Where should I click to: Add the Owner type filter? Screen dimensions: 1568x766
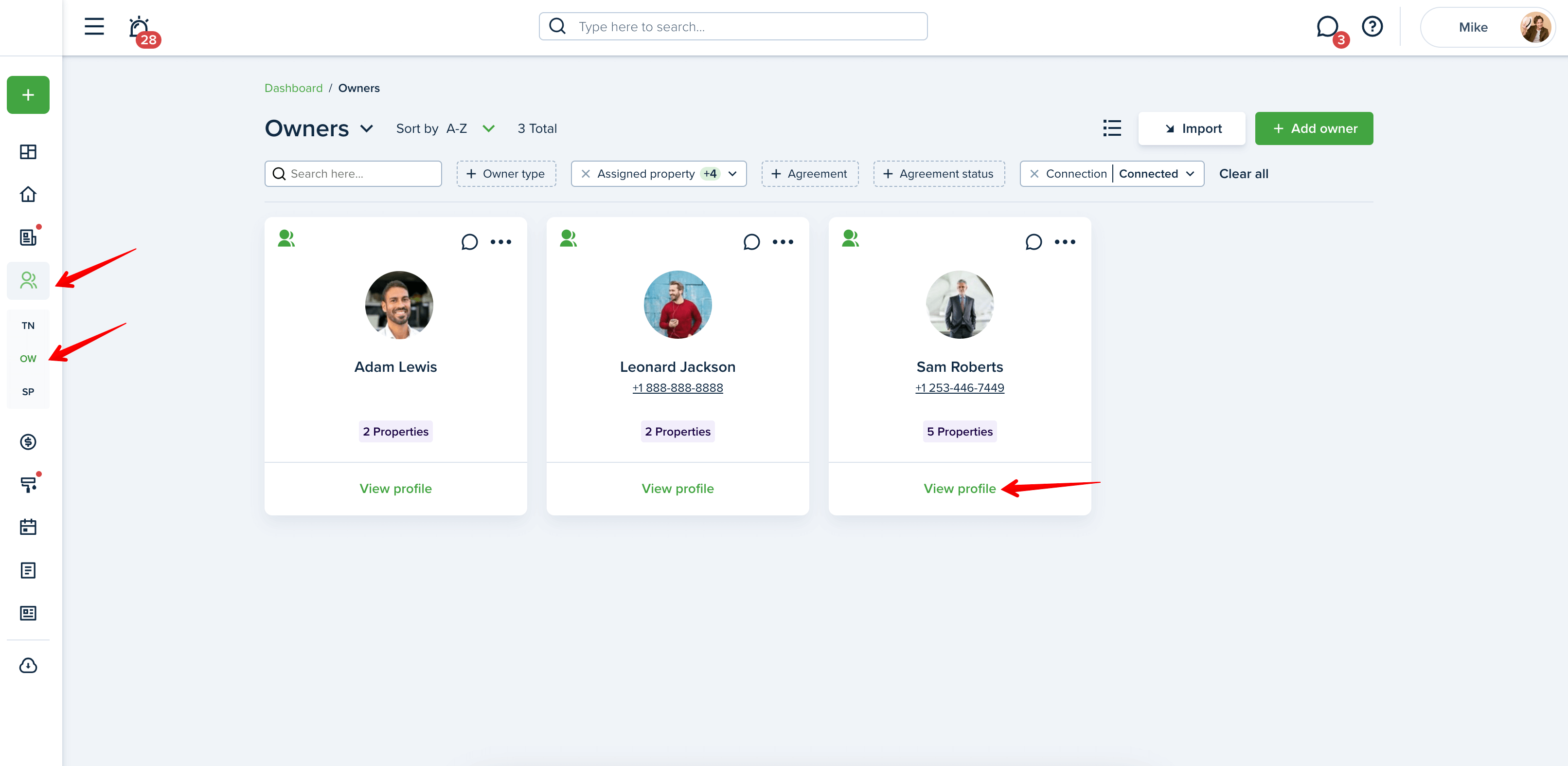pyautogui.click(x=506, y=174)
